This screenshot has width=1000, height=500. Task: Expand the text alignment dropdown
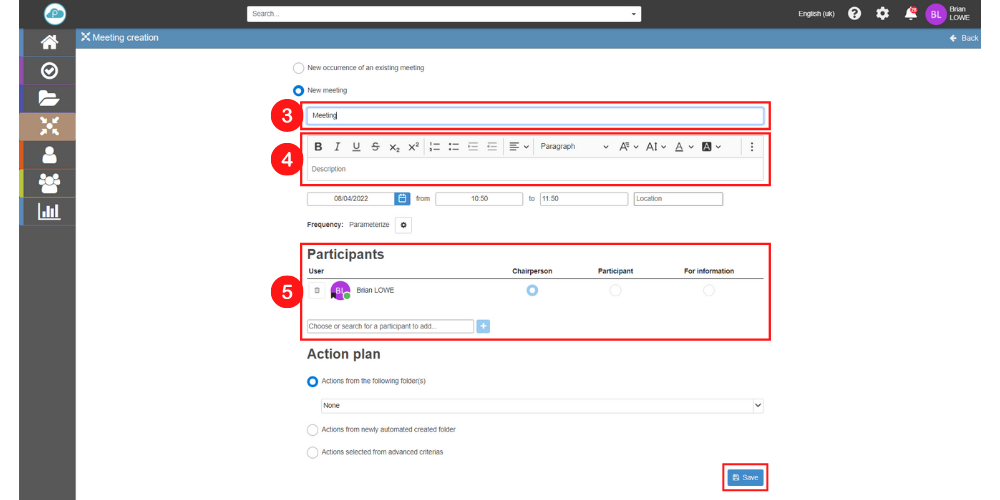click(518, 147)
